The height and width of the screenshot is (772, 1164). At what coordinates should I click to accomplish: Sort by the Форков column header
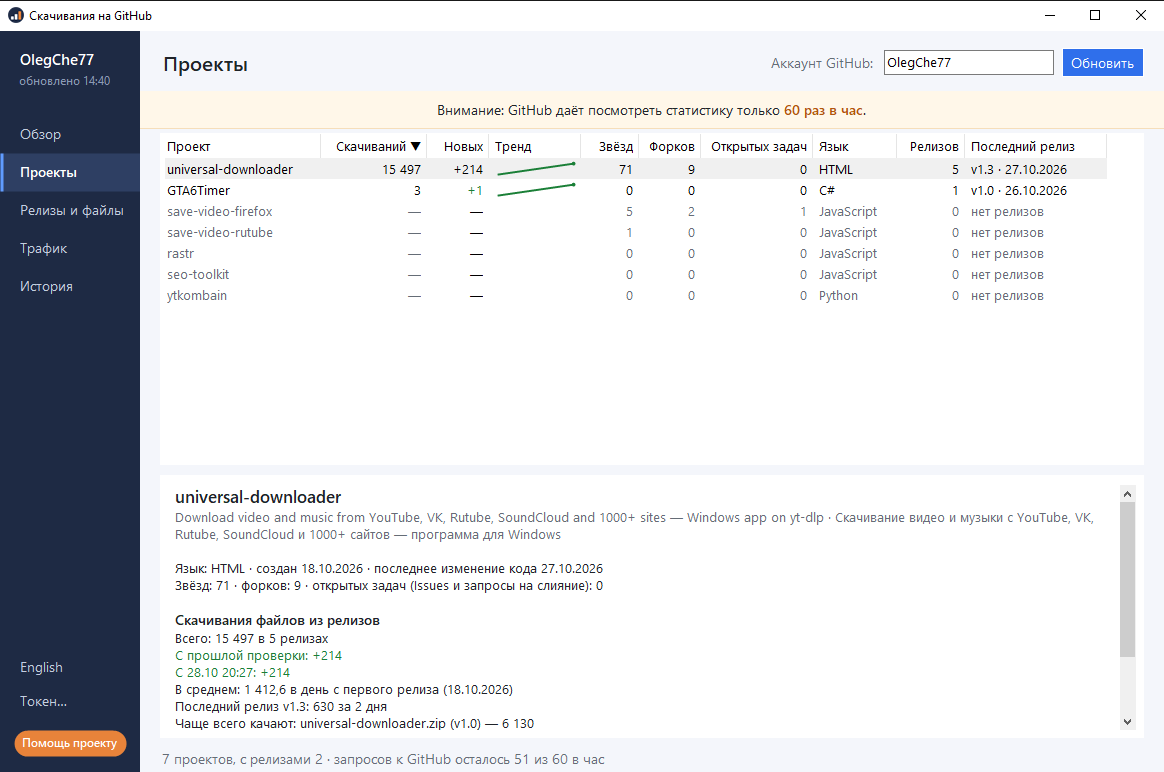pos(668,147)
